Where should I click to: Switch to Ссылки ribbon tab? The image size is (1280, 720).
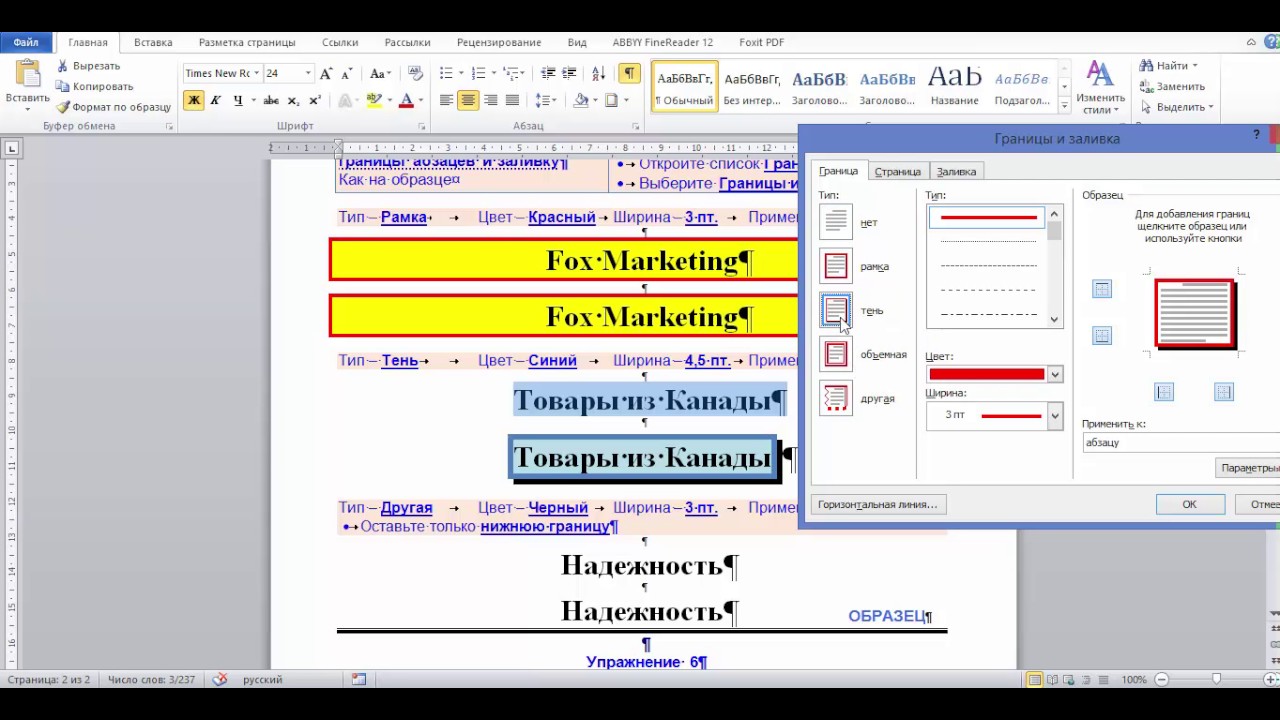340,42
